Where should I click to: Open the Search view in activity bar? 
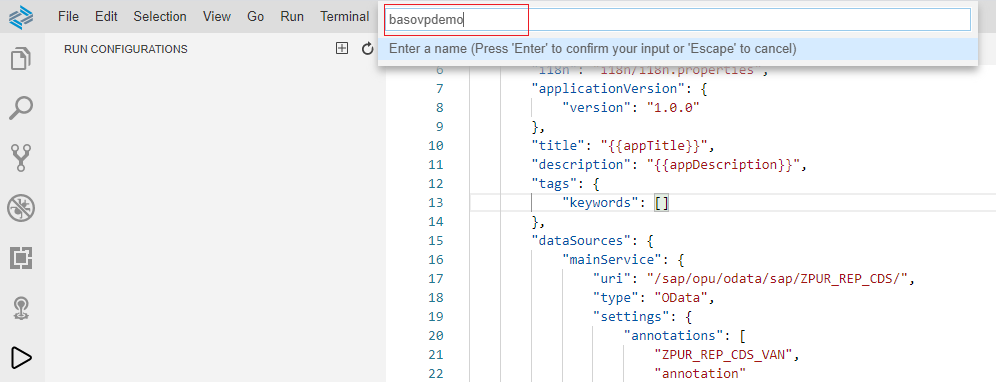click(21, 108)
